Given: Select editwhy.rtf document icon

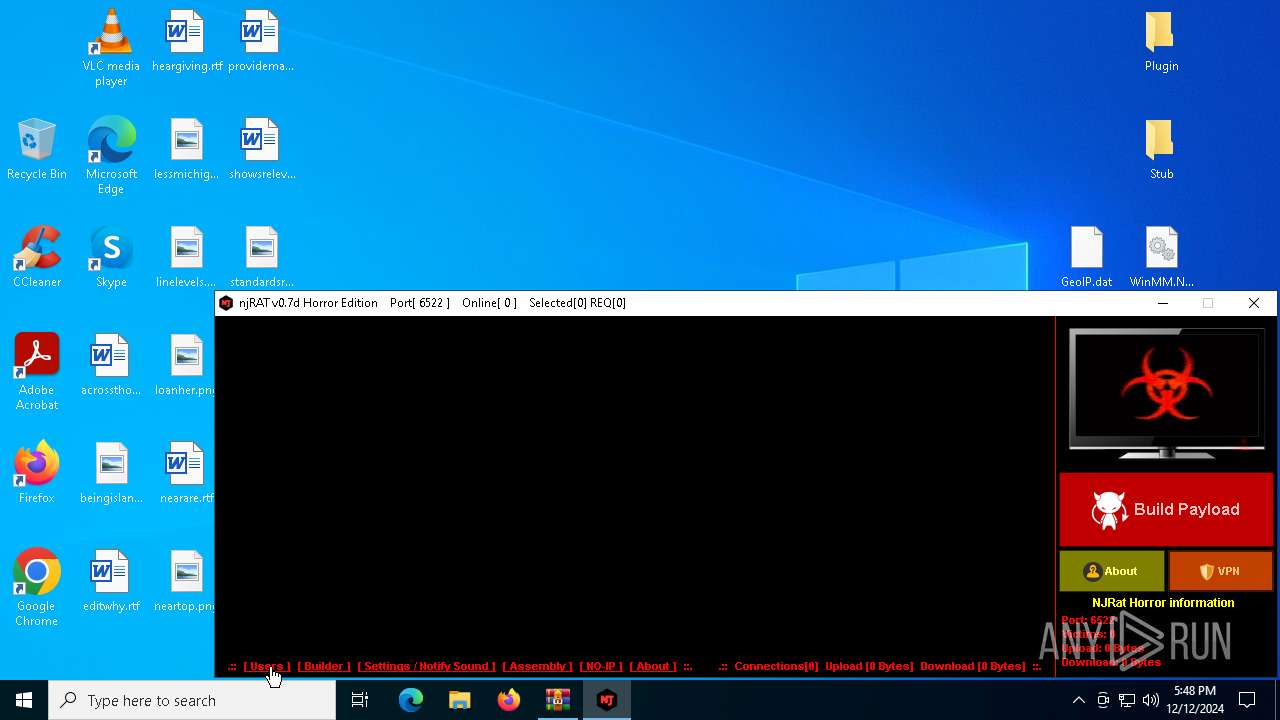Looking at the screenshot, I should [111, 581].
